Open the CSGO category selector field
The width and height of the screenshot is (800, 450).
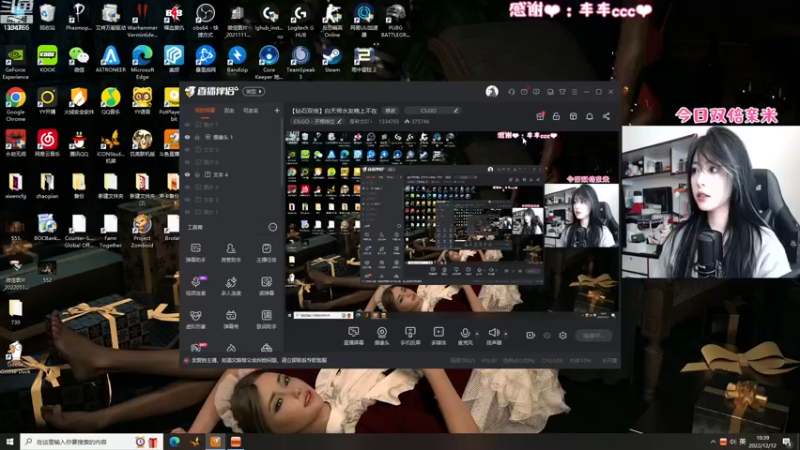(x=432, y=110)
